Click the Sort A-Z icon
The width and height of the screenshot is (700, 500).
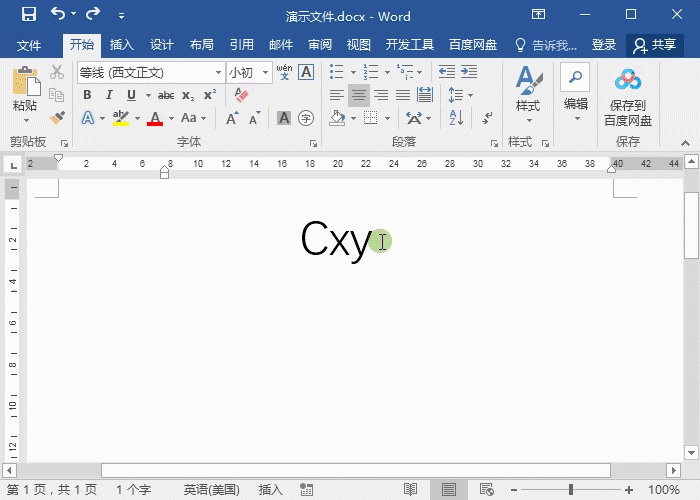click(456, 118)
